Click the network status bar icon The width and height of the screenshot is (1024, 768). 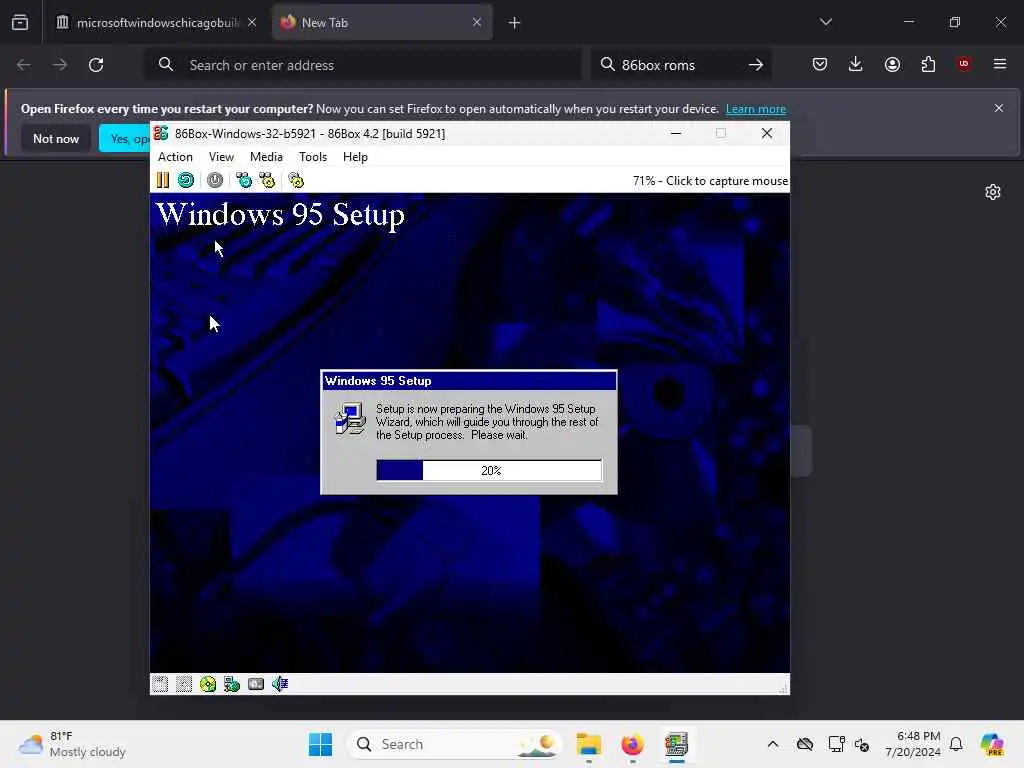(x=232, y=684)
